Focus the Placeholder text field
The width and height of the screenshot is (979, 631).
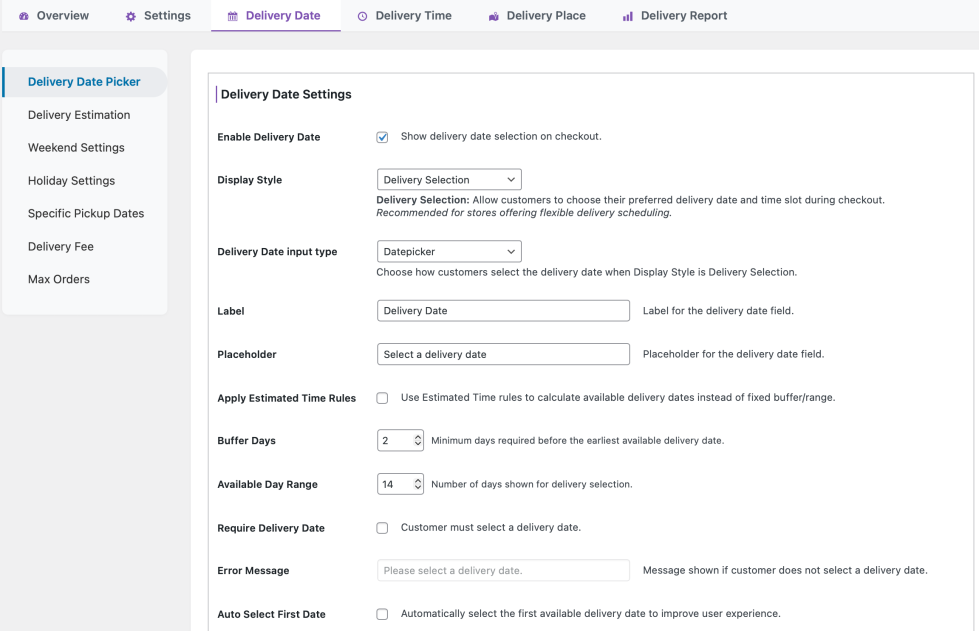click(x=503, y=354)
